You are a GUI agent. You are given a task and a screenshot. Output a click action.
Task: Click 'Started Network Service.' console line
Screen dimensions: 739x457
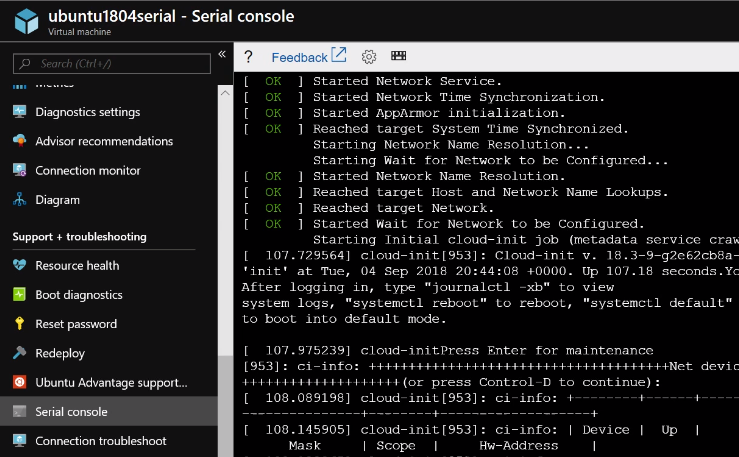coord(407,81)
